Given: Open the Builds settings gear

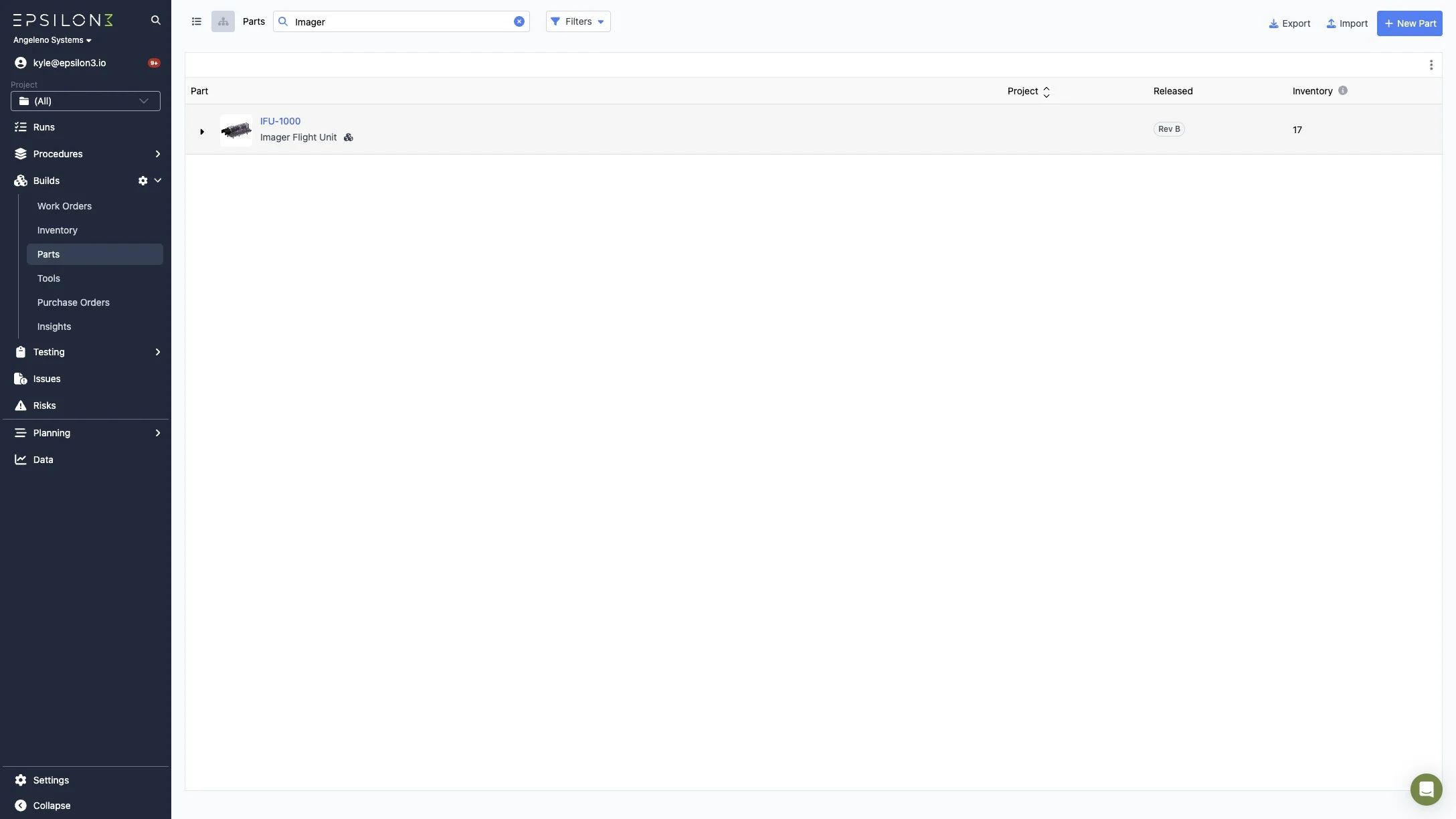Looking at the screenshot, I should coord(143,181).
